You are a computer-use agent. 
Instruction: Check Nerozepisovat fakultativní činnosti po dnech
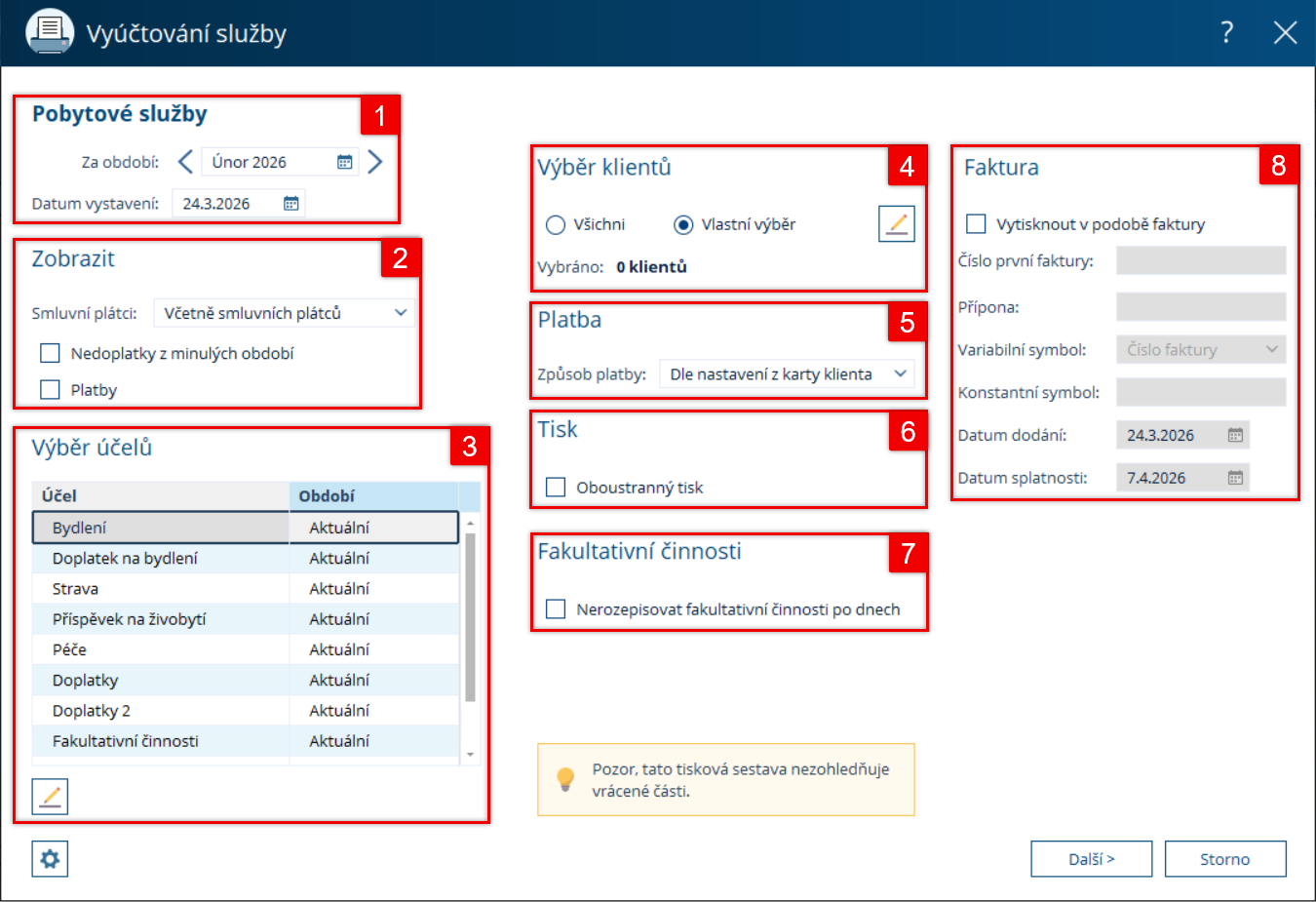[x=556, y=608]
